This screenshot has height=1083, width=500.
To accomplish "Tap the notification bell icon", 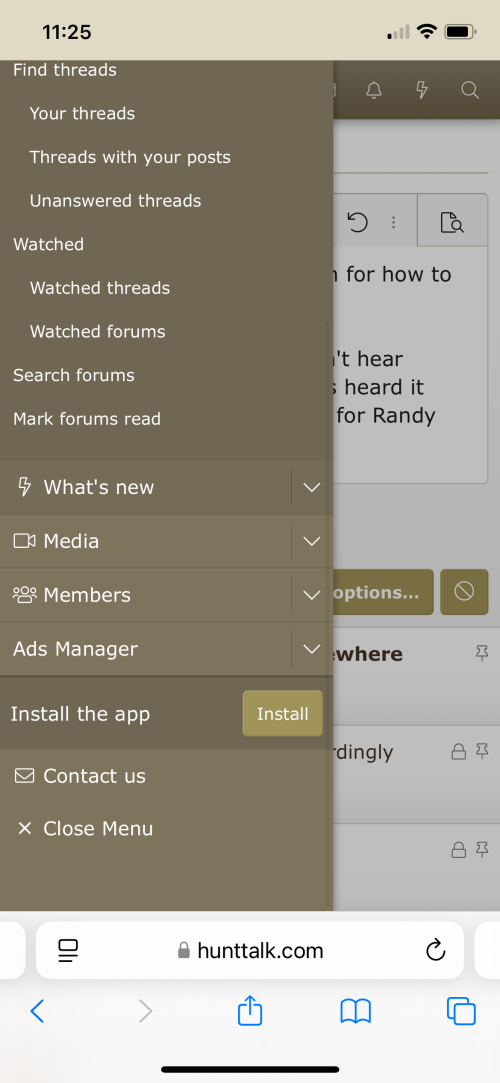I will point(374,90).
